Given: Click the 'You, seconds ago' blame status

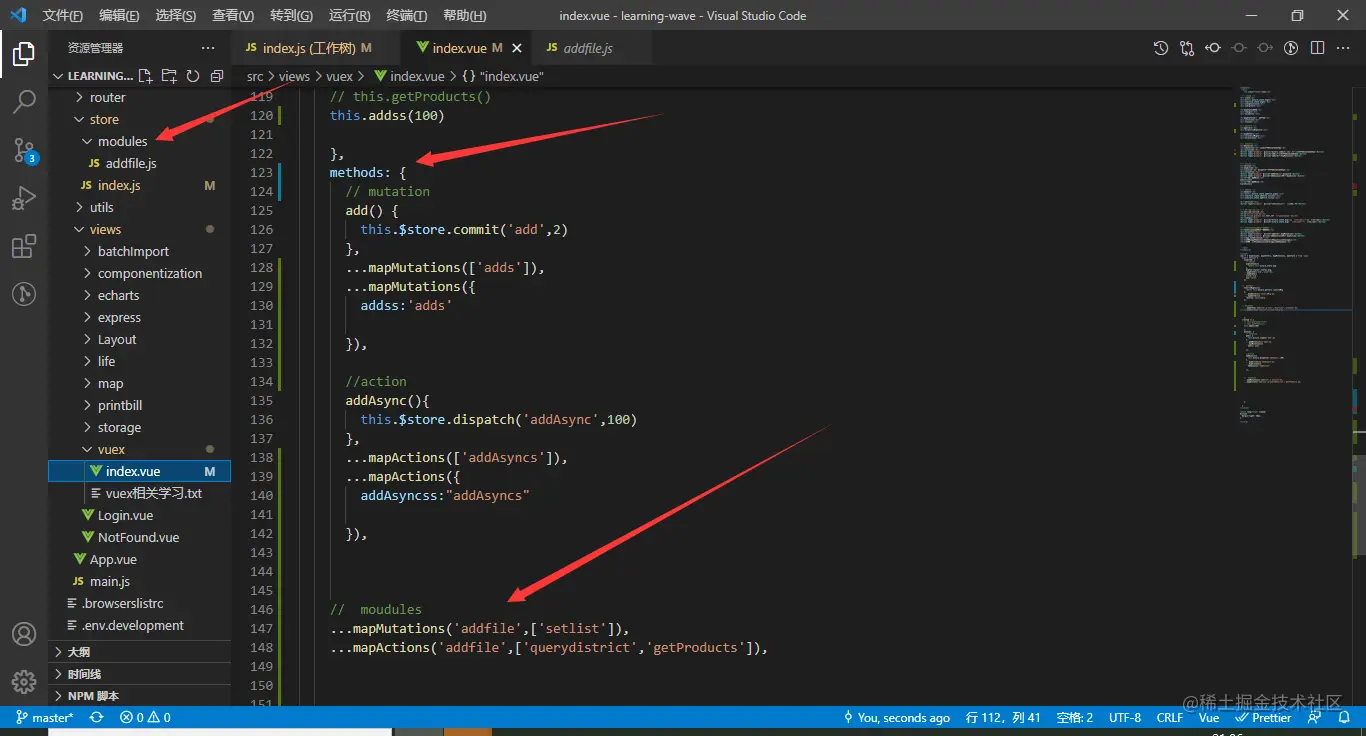Looking at the screenshot, I should click(x=896, y=717).
